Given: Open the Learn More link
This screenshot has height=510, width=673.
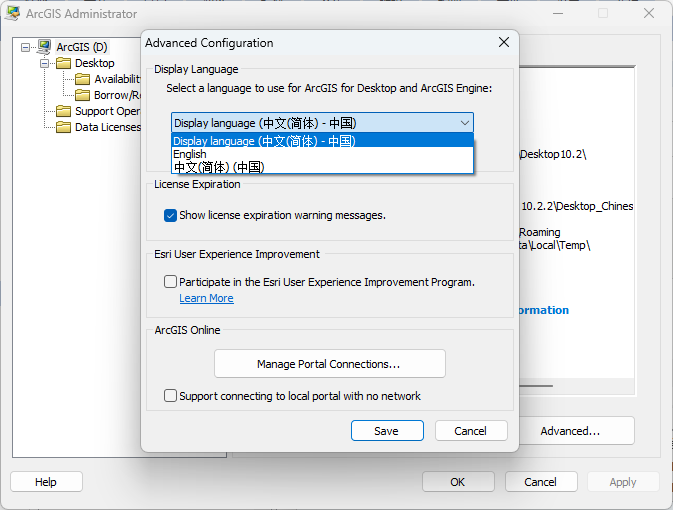Looking at the screenshot, I should [206, 298].
